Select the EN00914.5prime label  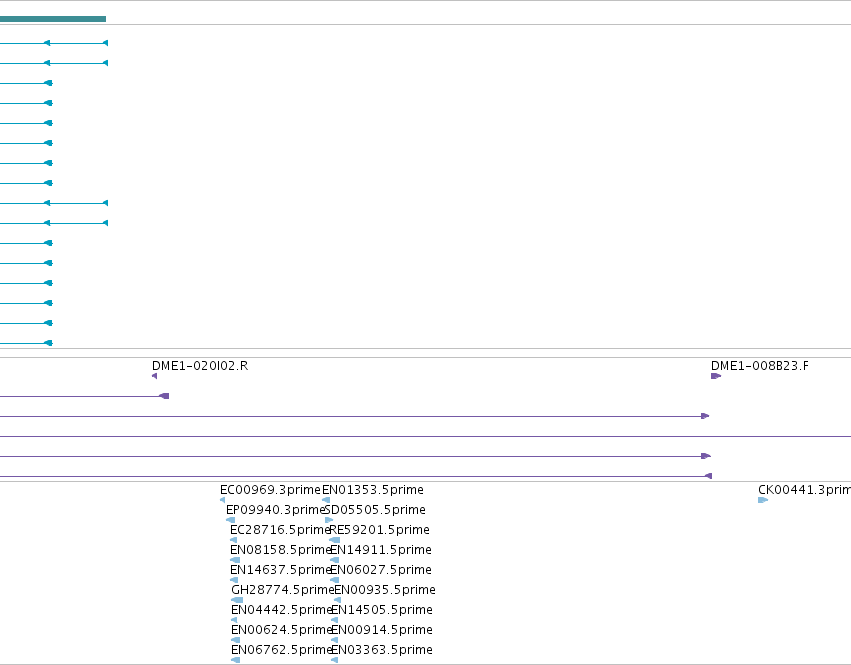(x=382, y=630)
